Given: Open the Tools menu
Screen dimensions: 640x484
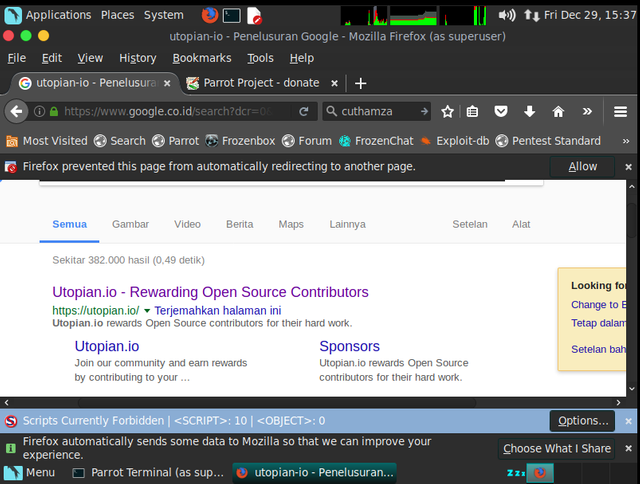Looking at the screenshot, I should [x=260, y=58].
